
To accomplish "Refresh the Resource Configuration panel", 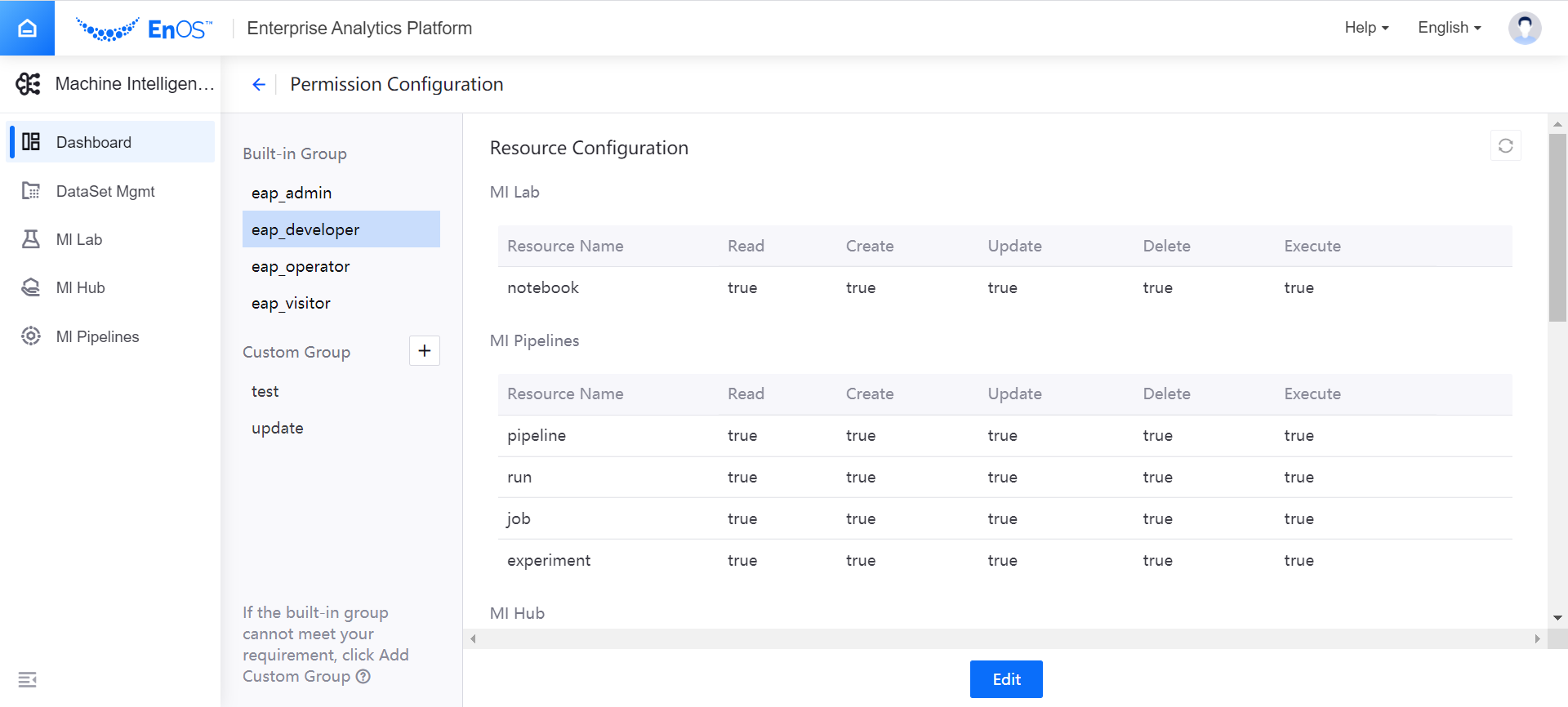I will pos(1505,145).
